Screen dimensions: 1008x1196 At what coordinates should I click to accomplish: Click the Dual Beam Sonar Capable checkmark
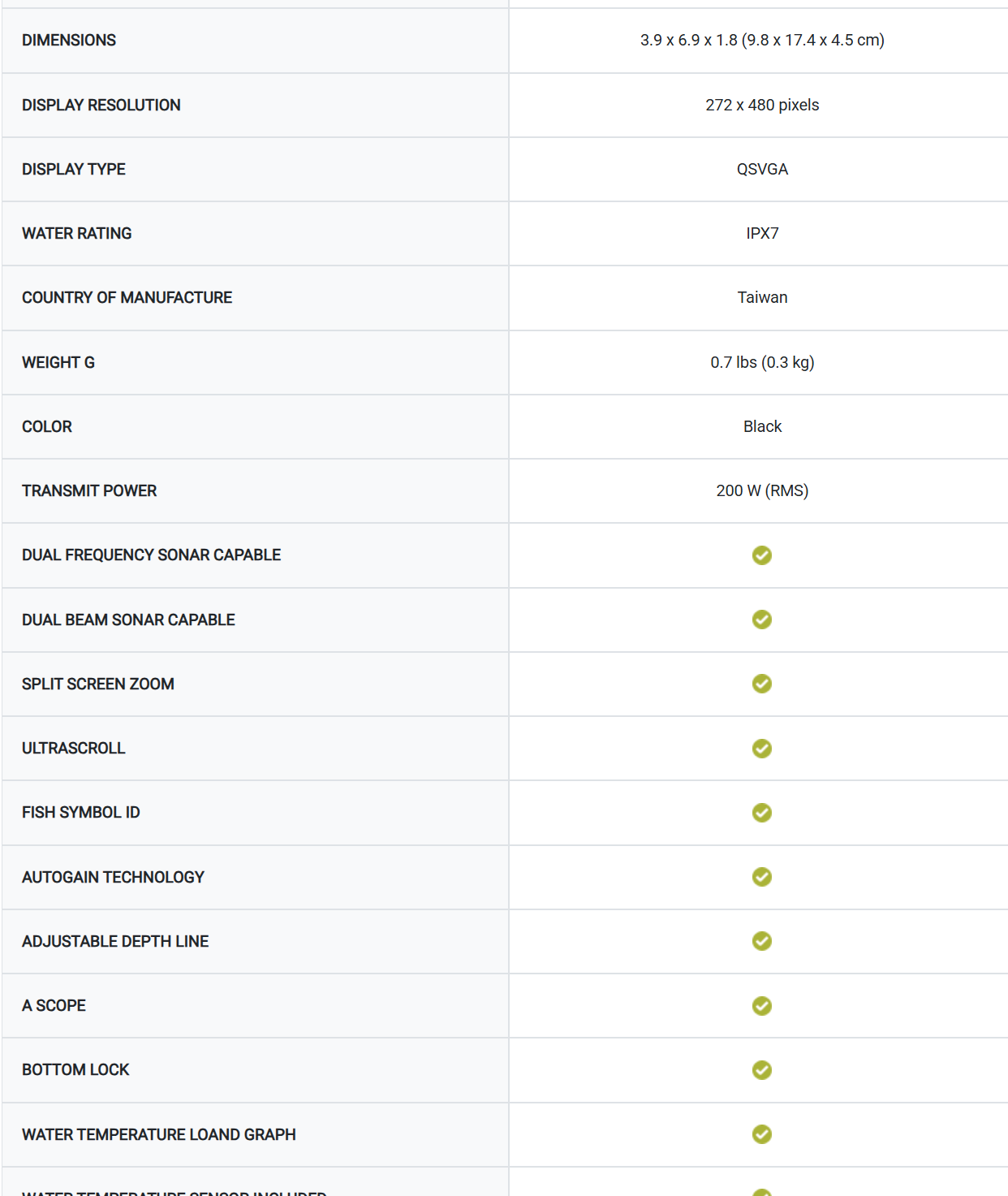(x=761, y=620)
